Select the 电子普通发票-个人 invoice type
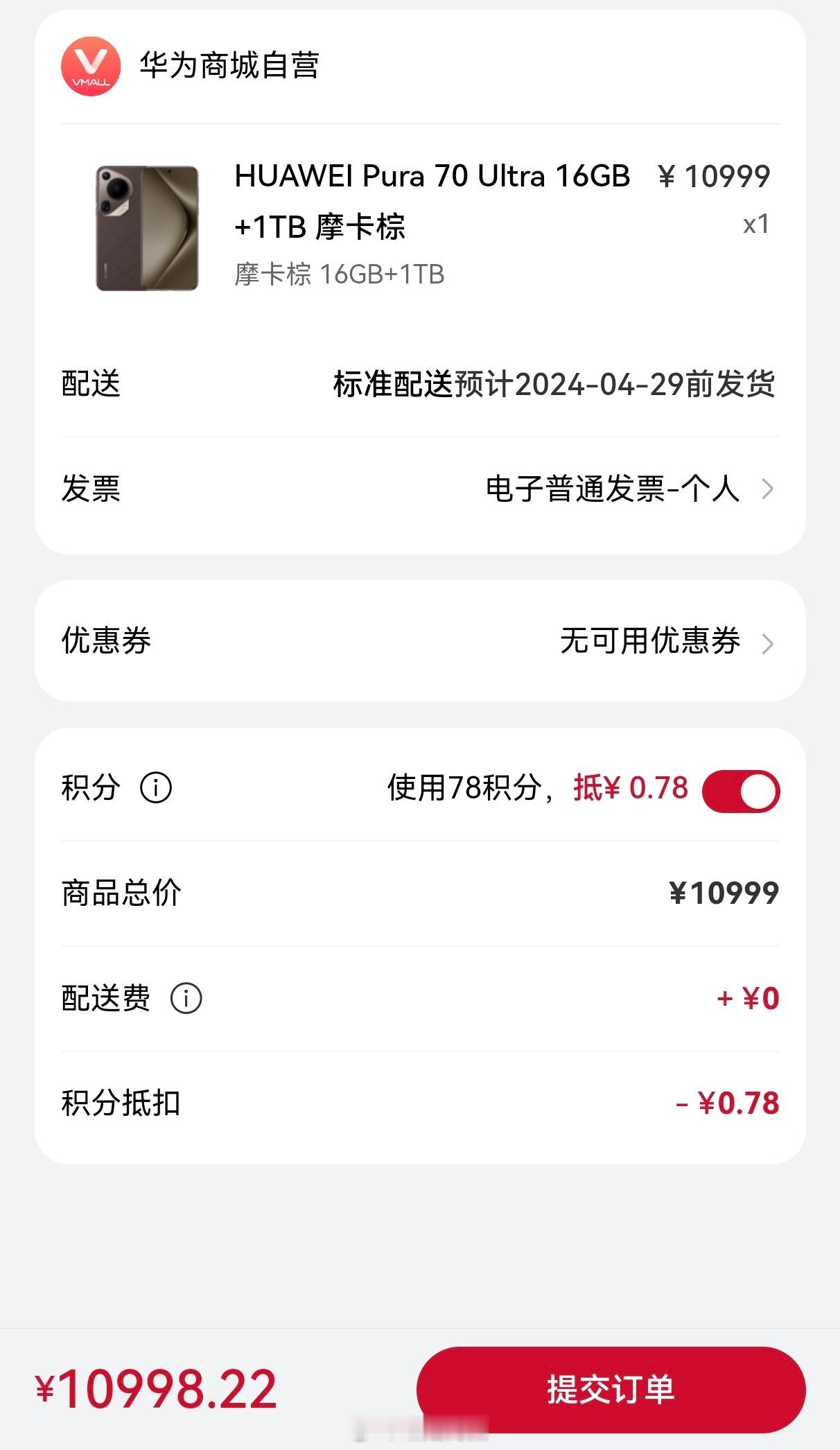Viewport: 840px width, 1450px height. coord(613,489)
